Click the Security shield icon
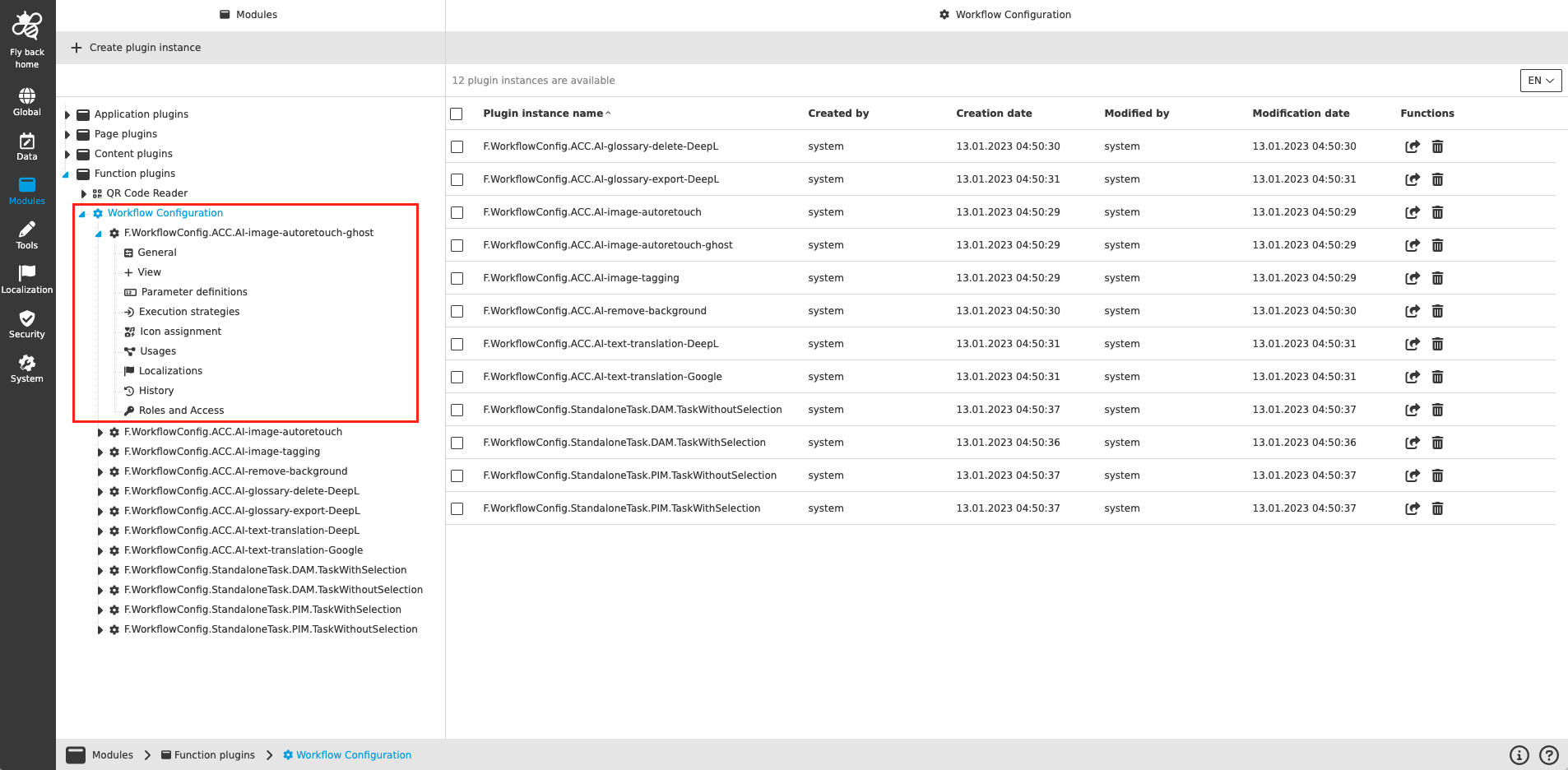This screenshot has width=1568, height=770. 27,323
